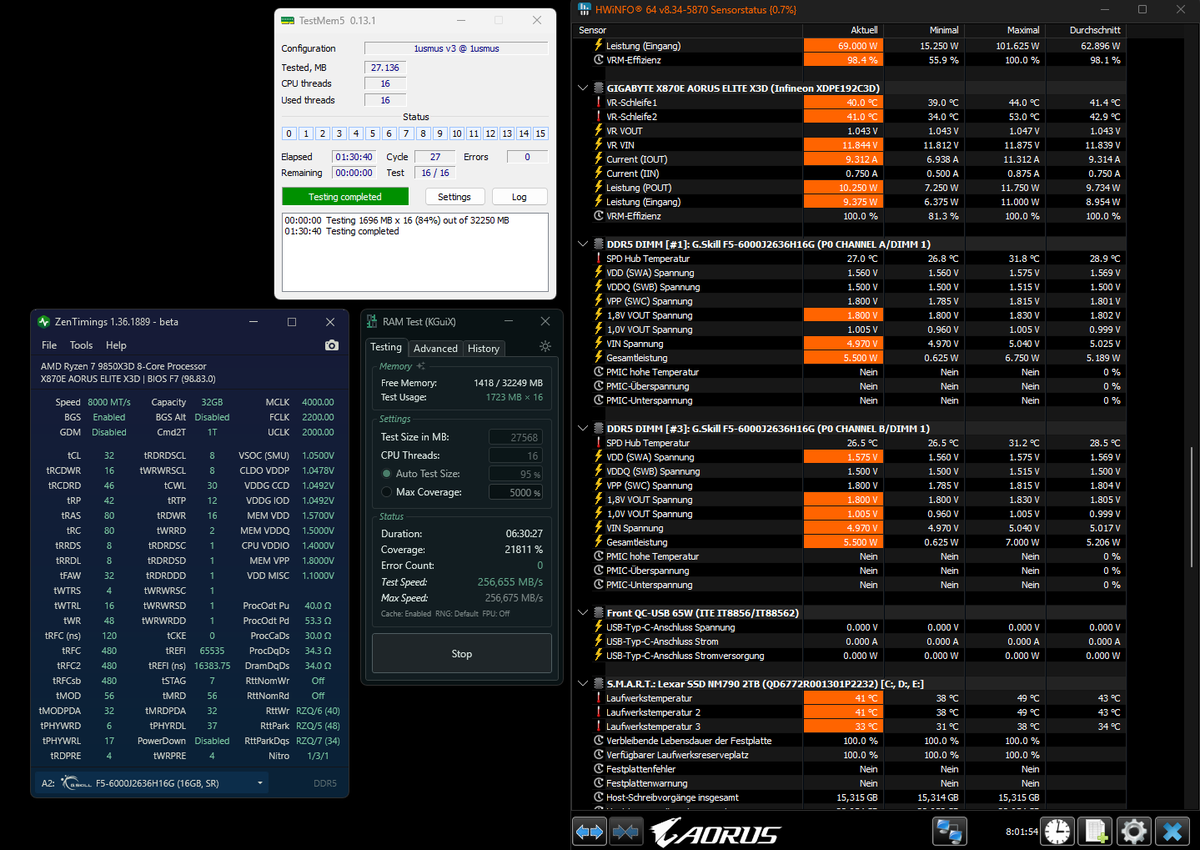Collapse the S.M.A.R.T. Lexar SSD group
Viewport: 1200px width, 850px height.
(583, 683)
